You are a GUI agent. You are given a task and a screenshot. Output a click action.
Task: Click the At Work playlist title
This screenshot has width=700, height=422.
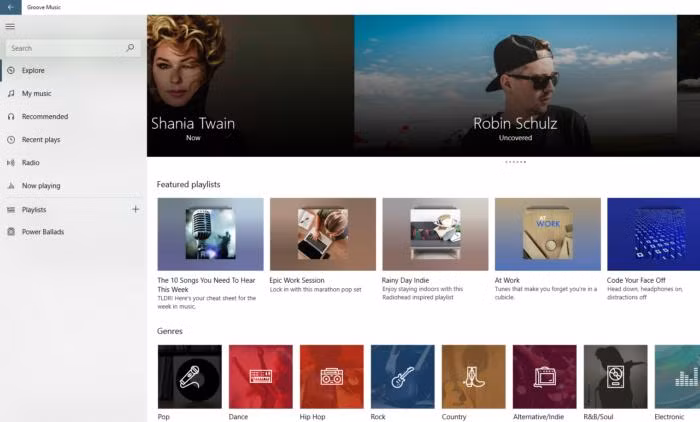[x=507, y=280]
